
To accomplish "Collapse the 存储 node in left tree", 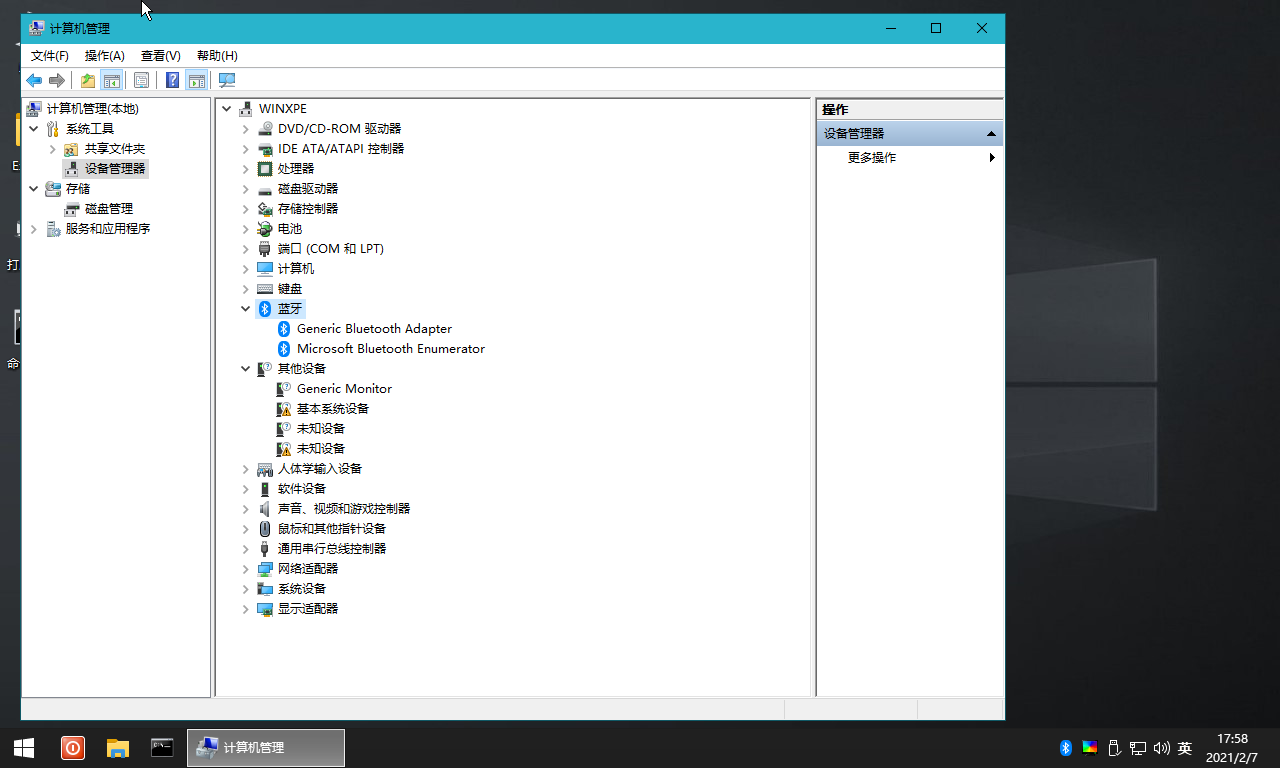I will pyautogui.click(x=34, y=189).
